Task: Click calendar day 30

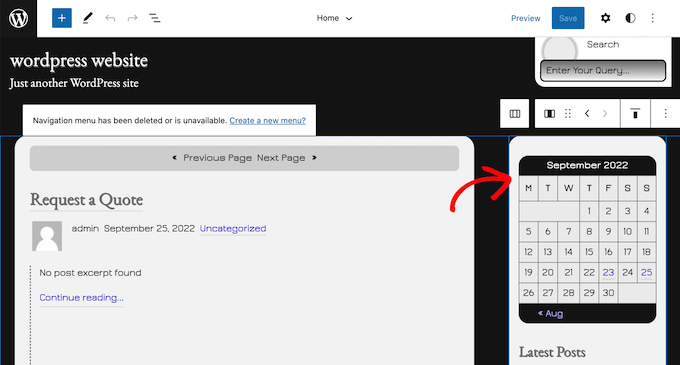Action: (608, 293)
